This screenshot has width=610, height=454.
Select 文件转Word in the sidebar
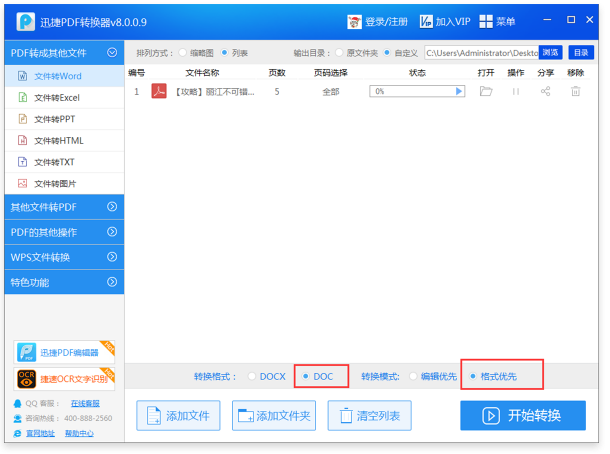click(x=64, y=76)
